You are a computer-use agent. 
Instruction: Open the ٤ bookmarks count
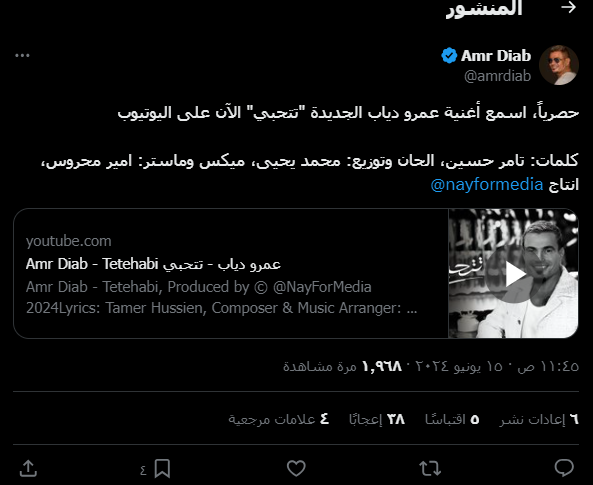click(279, 419)
